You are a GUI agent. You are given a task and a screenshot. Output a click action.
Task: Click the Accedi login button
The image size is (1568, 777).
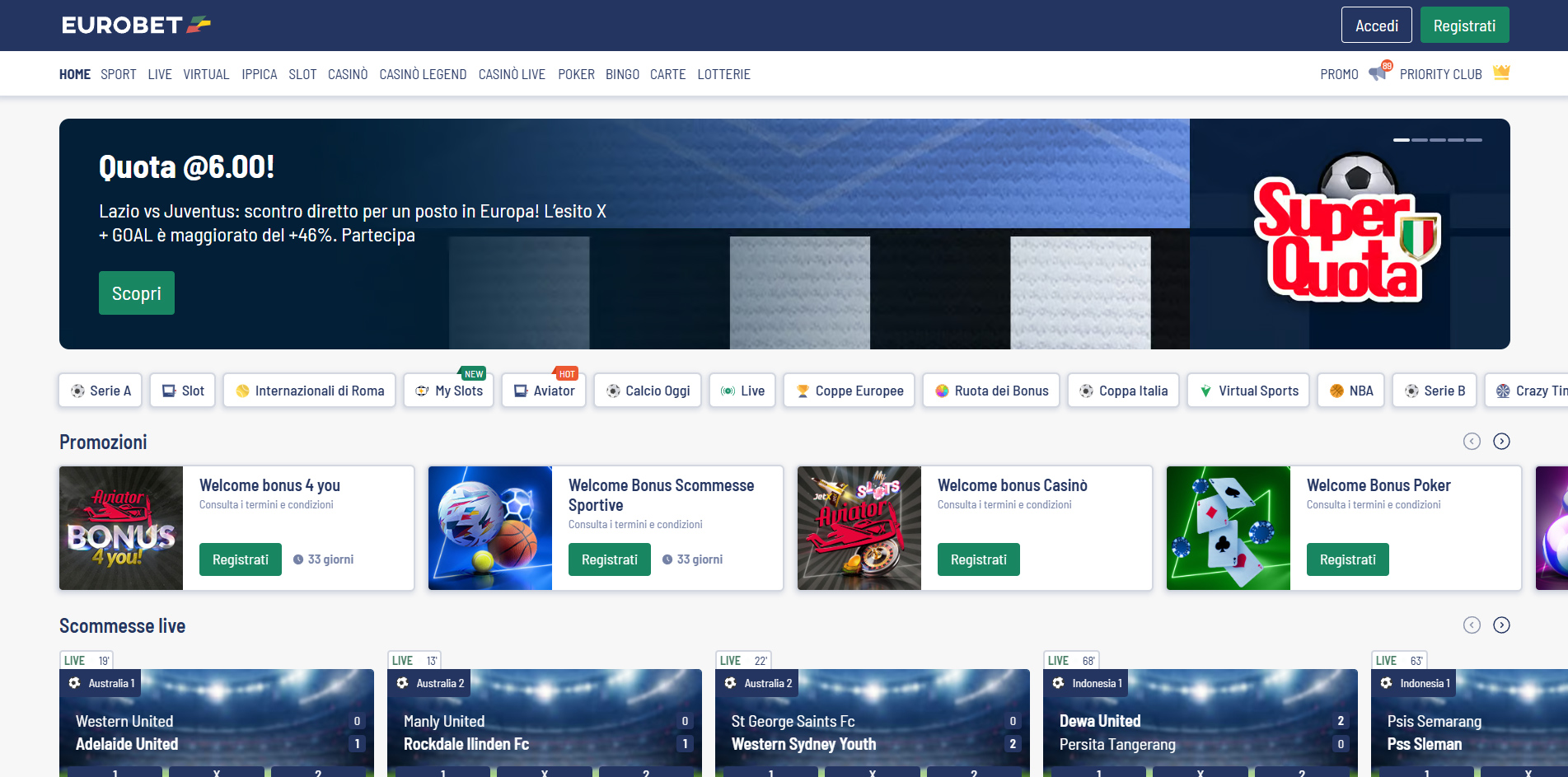pos(1377,26)
